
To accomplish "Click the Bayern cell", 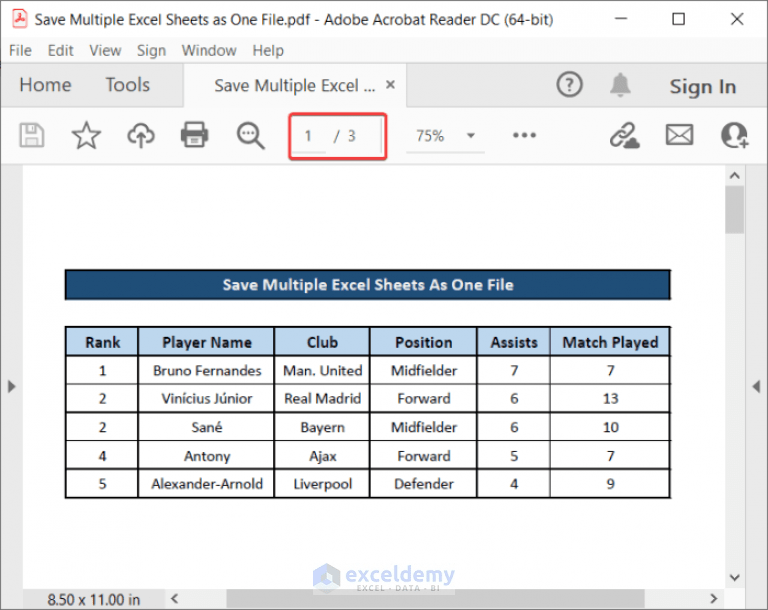I will [x=322, y=427].
